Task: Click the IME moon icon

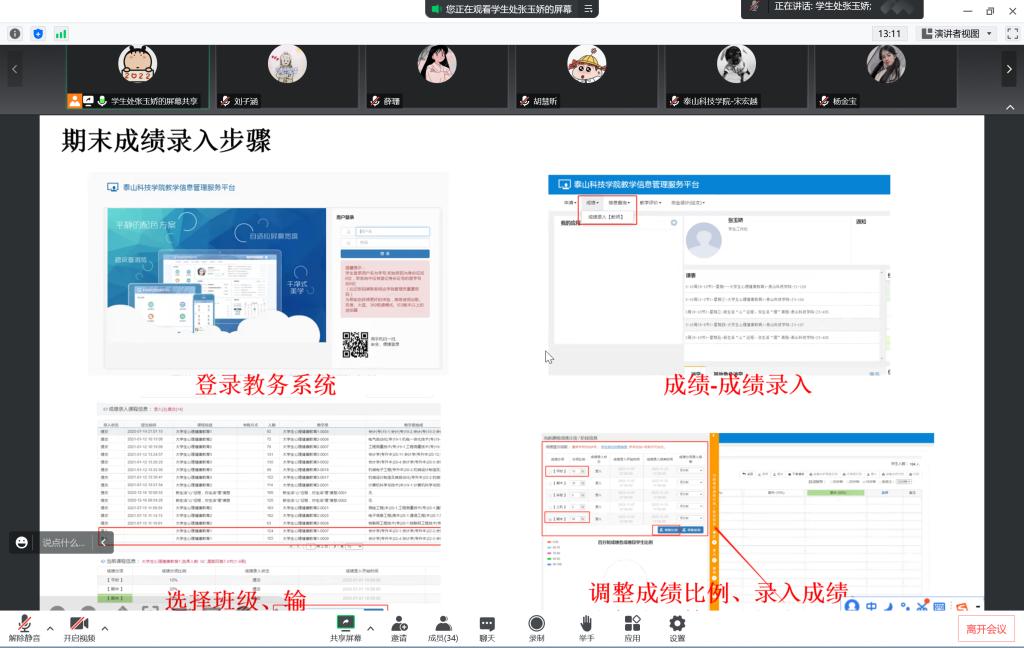Action: click(x=888, y=607)
